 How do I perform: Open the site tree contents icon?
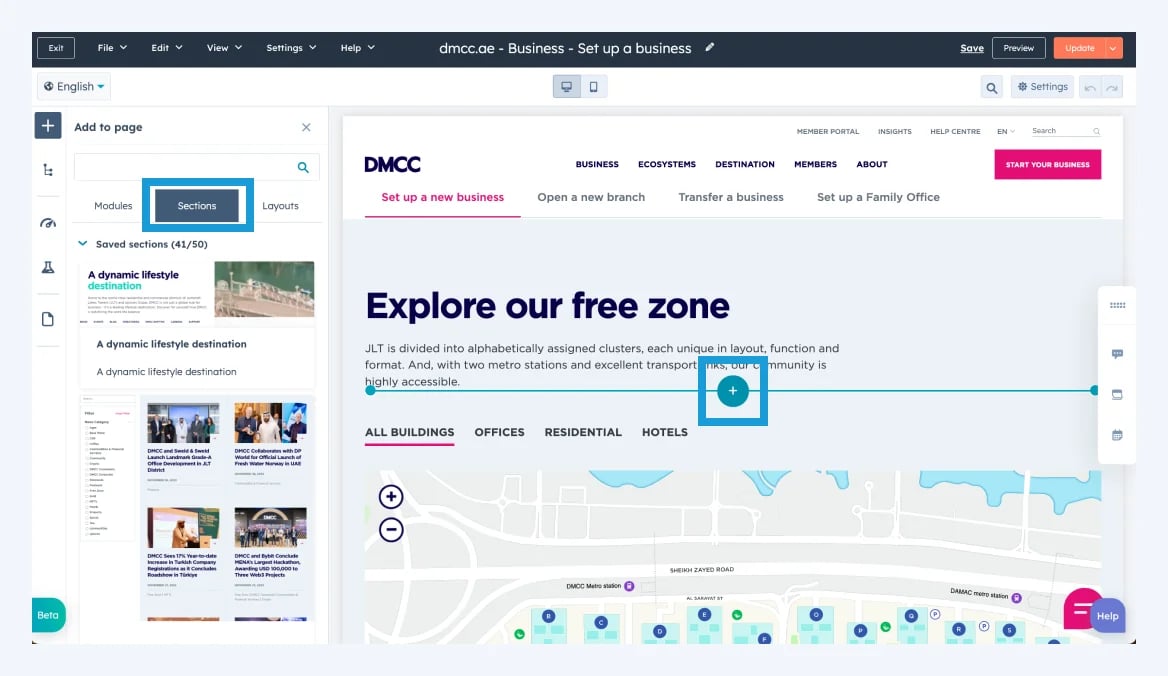(48, 170)
